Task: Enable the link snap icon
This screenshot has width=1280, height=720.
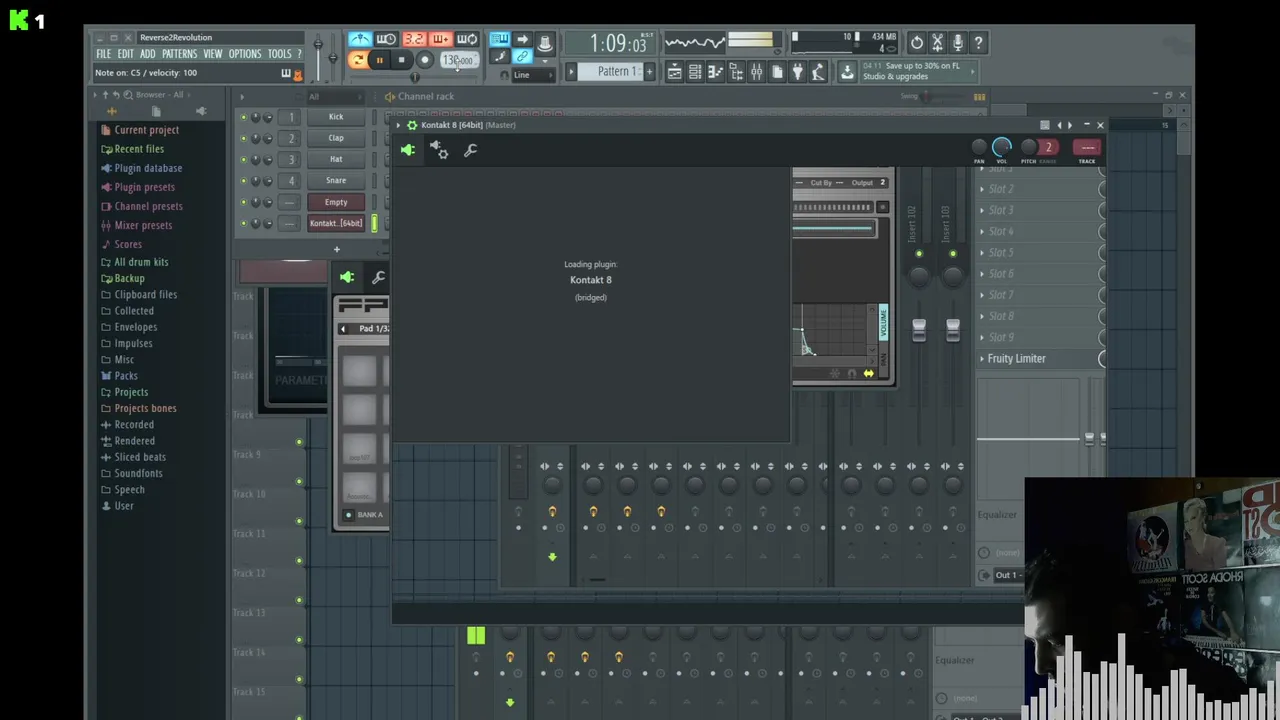Action: pos(522,57)
